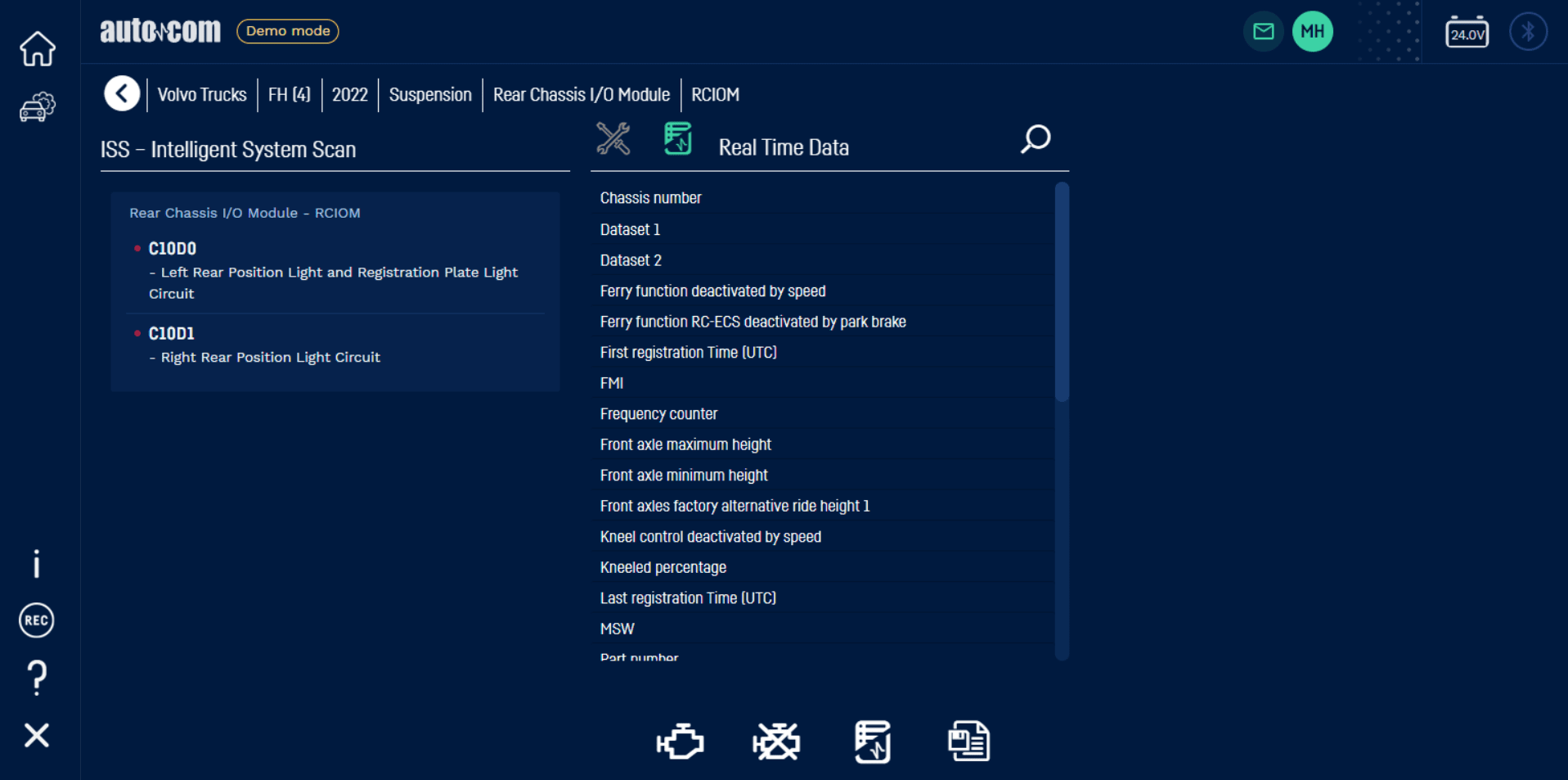Viewport: 1568px width, 780px height.
Task: Open the report document icon at bottom
Action: [968, 742]
